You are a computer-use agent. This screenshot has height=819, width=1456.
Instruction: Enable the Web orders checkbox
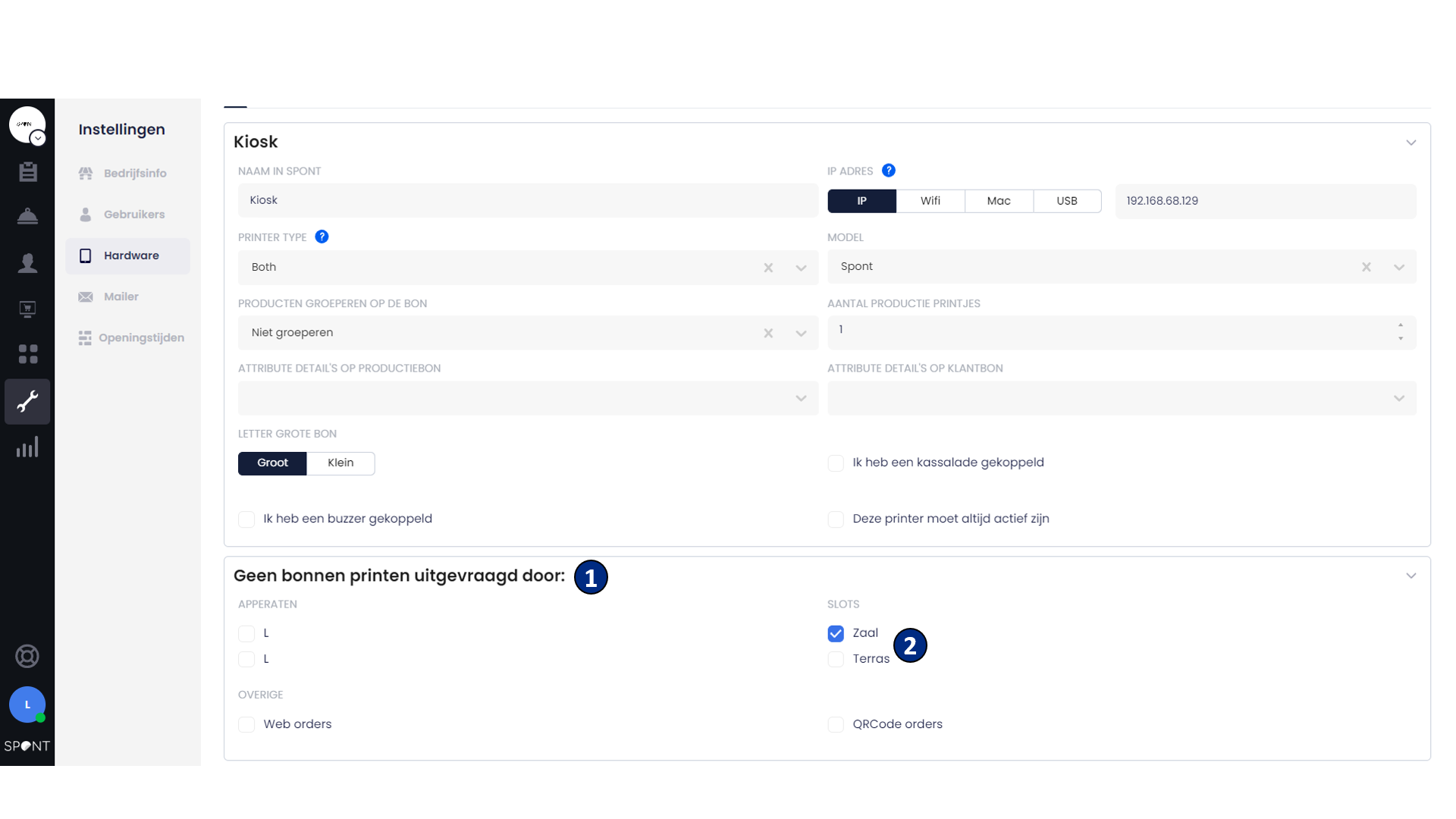coord(246,724)
